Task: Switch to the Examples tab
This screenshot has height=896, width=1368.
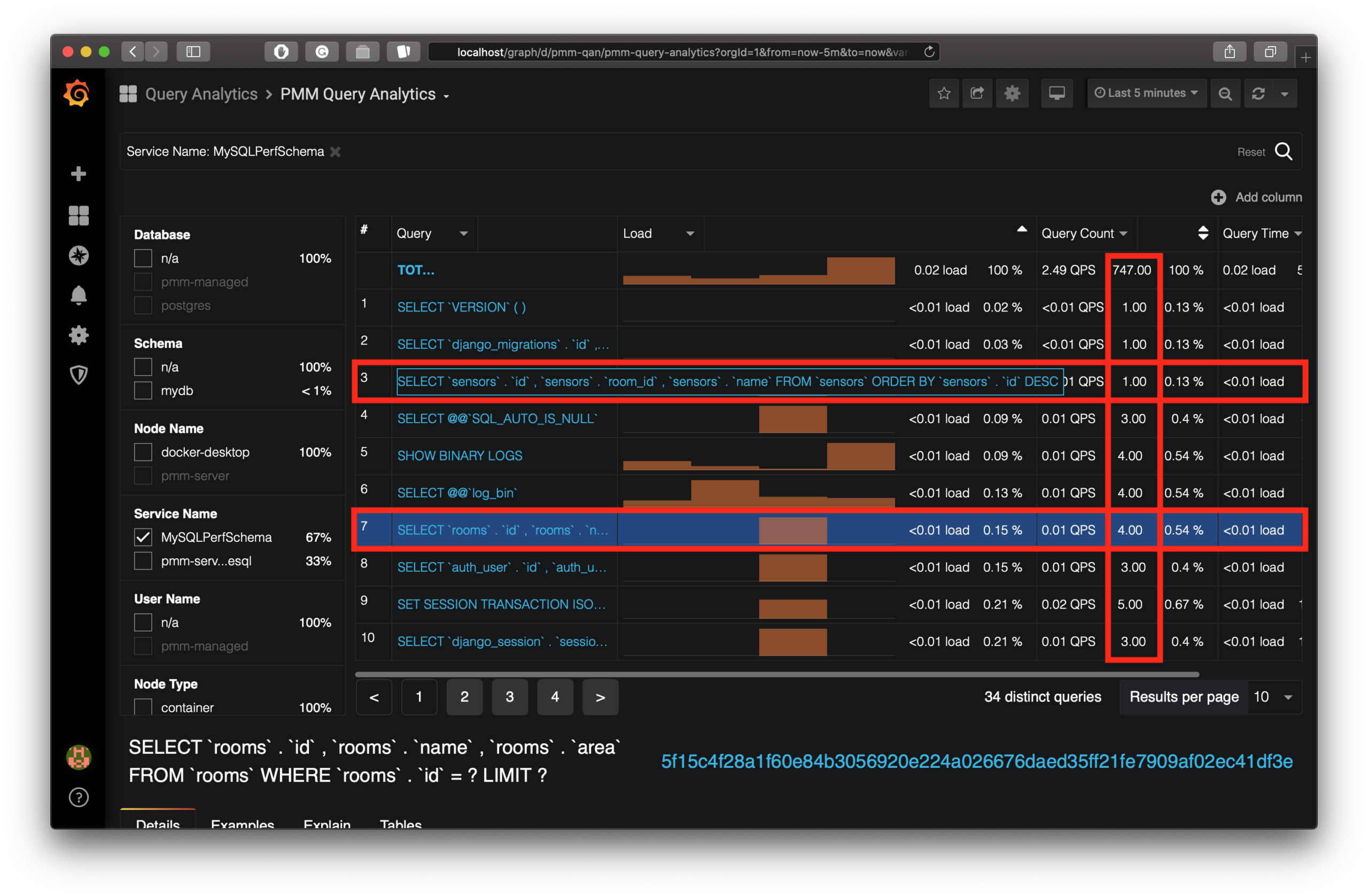Action: (x=243, y=825)
